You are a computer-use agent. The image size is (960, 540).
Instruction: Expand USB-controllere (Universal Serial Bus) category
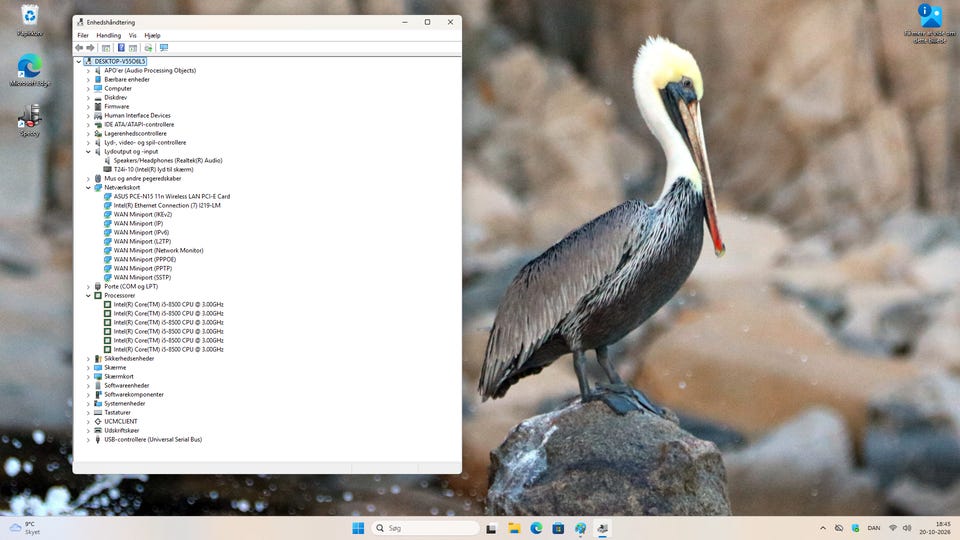tap(88, 440)
